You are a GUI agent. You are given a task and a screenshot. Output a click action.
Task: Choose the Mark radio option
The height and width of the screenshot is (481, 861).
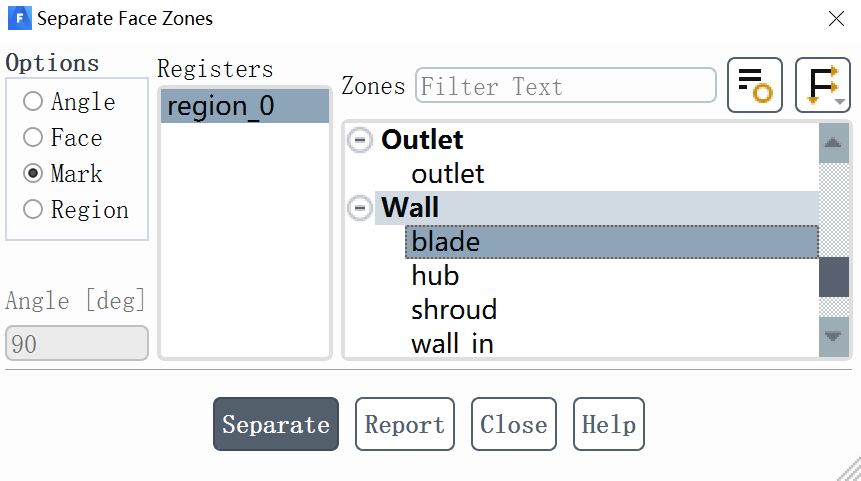[34, 174]
